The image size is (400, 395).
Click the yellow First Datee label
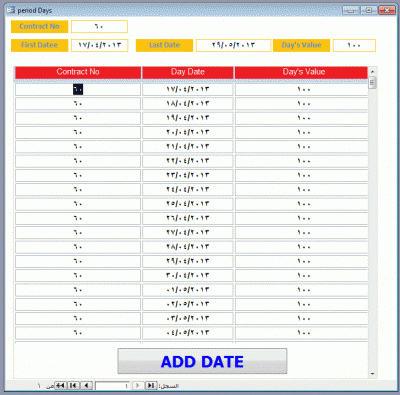[39, 45]
